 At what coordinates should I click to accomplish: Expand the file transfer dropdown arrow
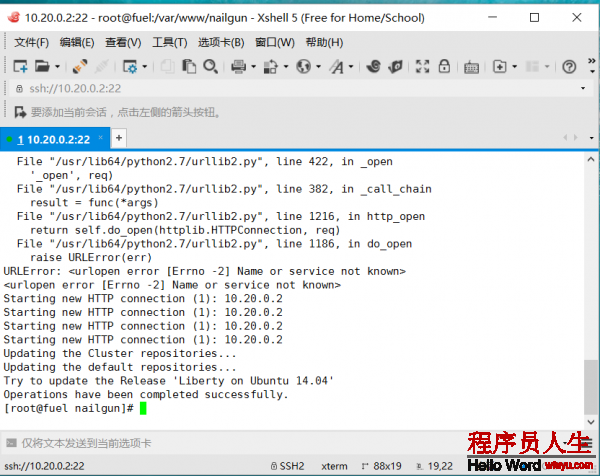pos(285,67)
